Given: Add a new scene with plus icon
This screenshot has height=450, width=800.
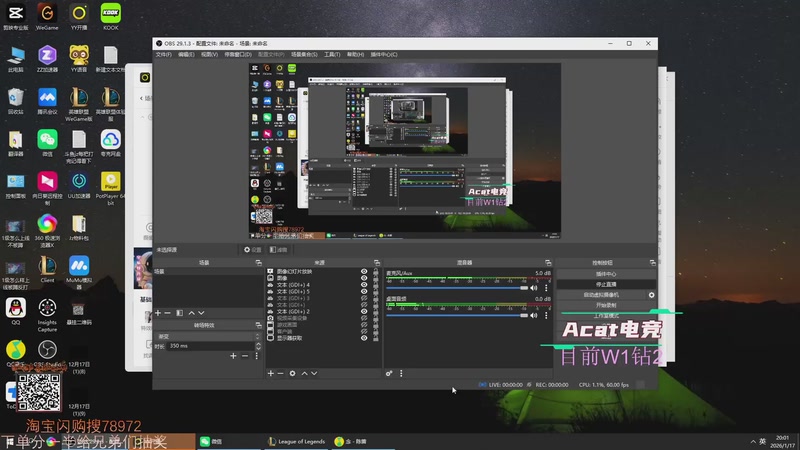Looking at the screenshot, I should point(158,313).
